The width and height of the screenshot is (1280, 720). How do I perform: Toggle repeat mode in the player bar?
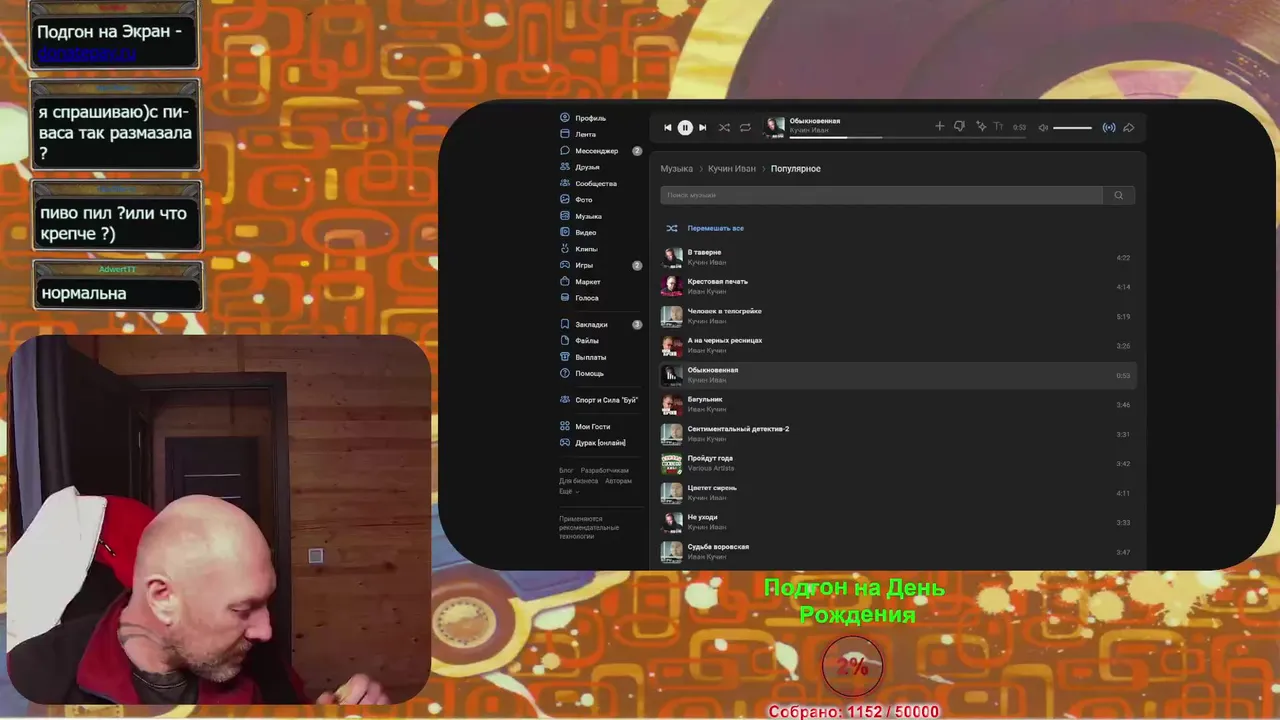coord(745,127)
